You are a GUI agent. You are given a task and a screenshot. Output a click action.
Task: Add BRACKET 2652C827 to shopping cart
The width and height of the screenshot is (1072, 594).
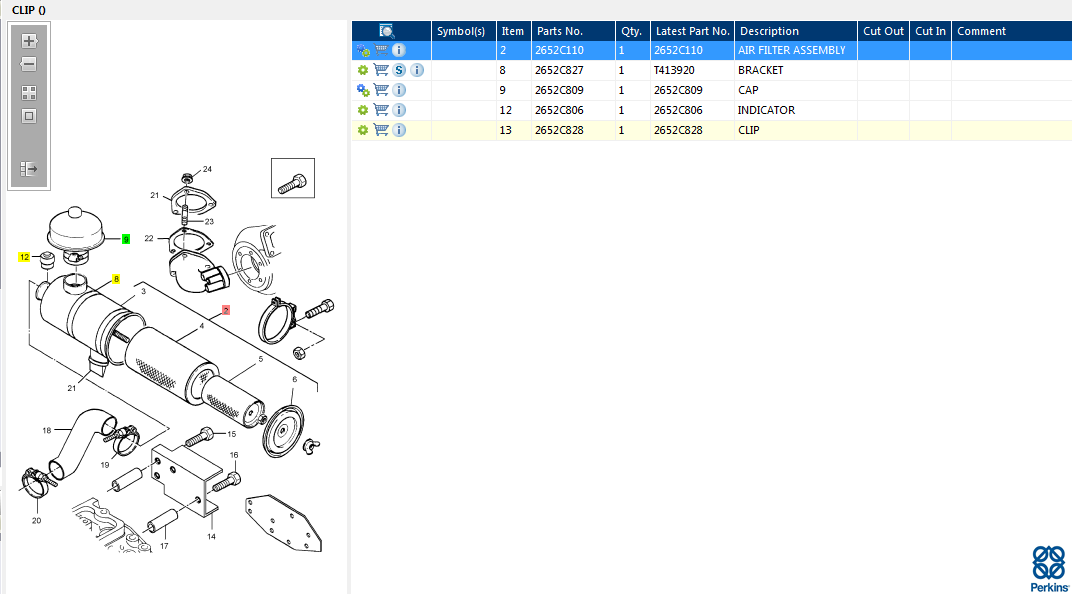pos(381,70)
